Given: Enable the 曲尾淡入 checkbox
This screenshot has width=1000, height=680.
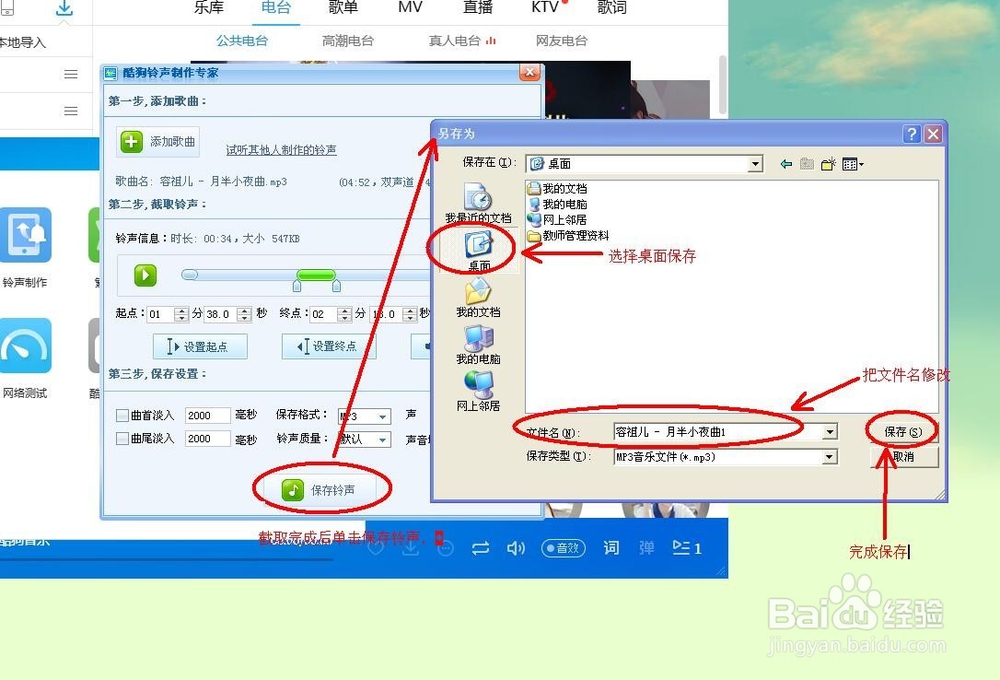Looking at the screenshot, I should coord(122,438).
